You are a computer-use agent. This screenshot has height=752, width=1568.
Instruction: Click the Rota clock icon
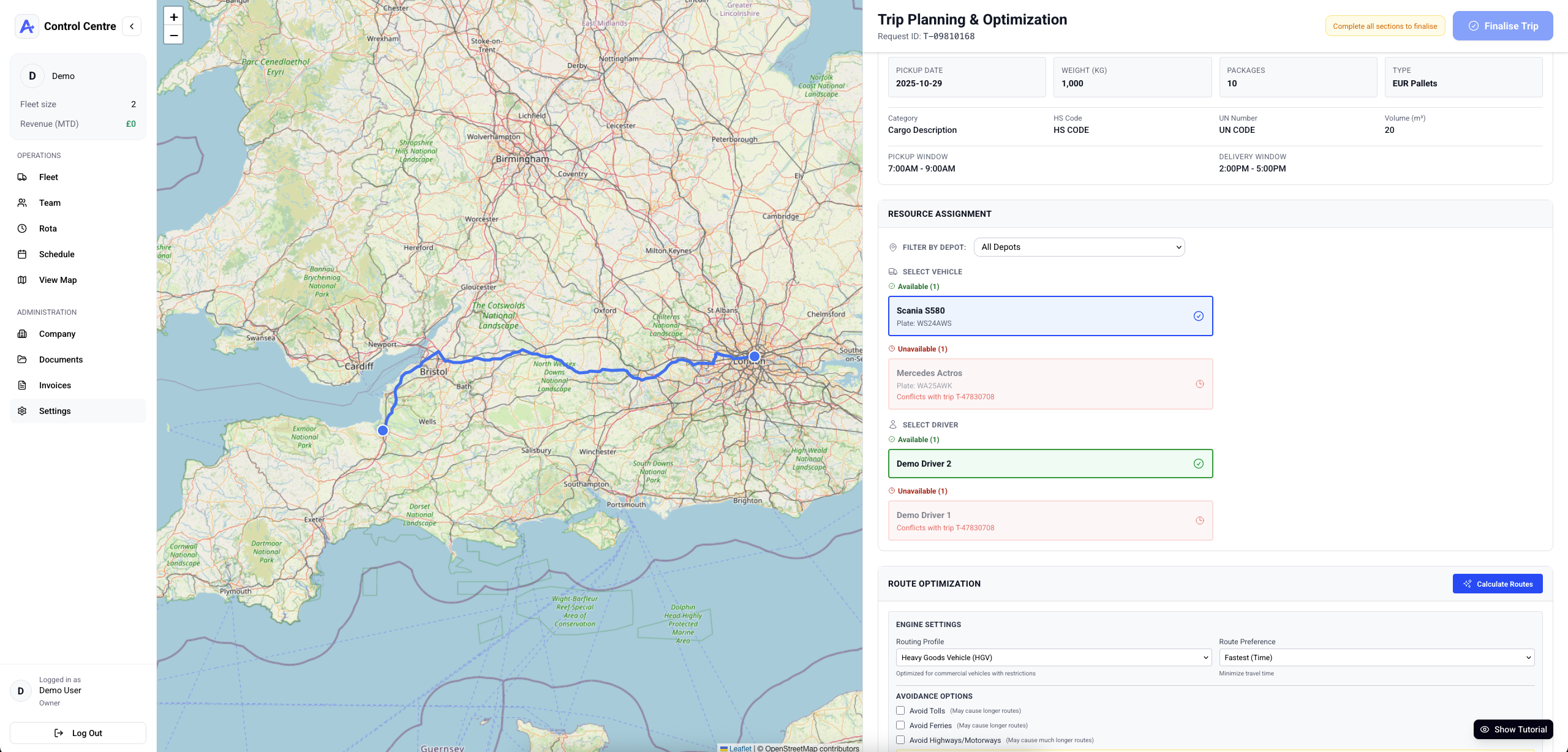point(22,228)
